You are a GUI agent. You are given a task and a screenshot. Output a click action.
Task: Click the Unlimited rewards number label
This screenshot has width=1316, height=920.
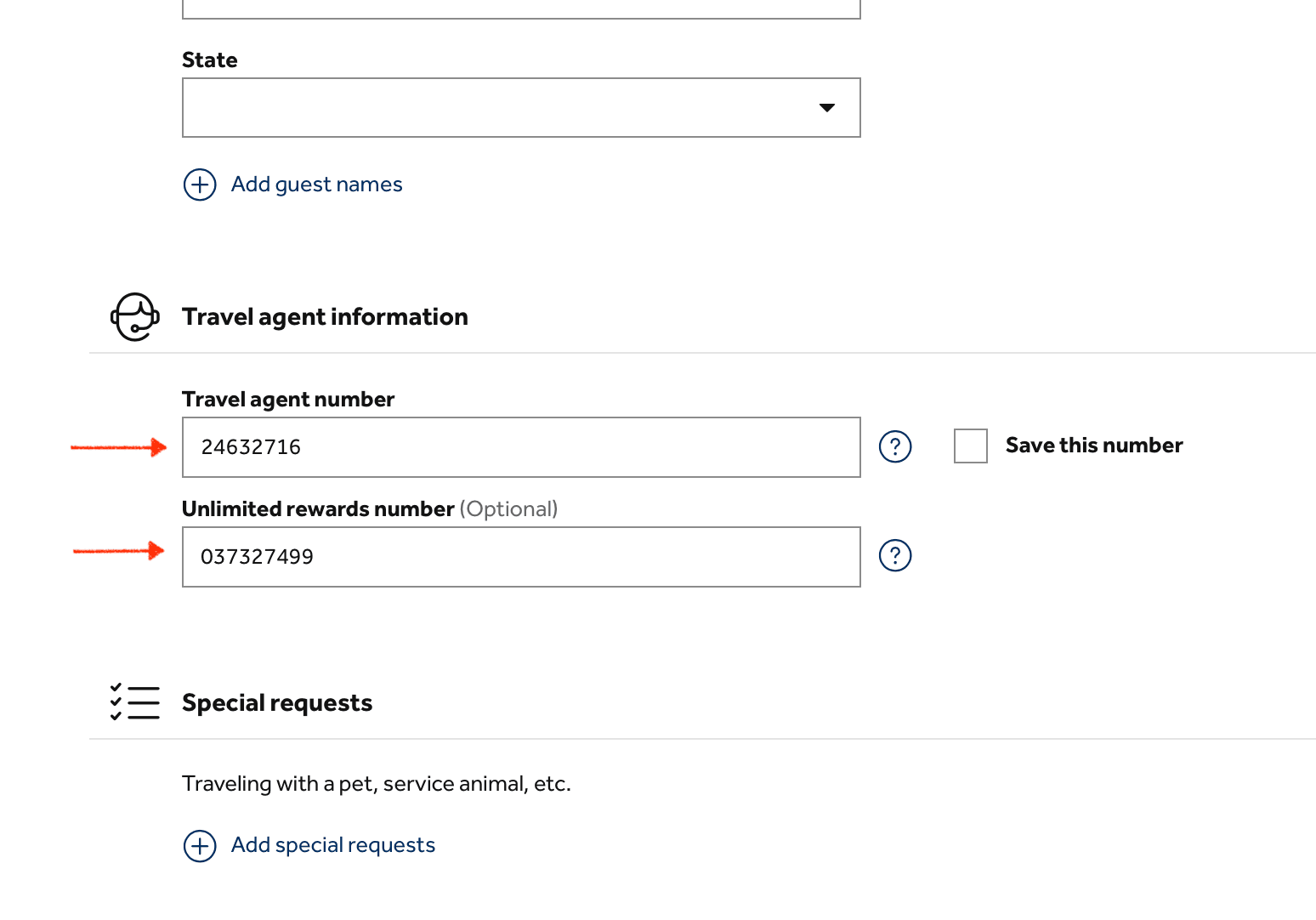tap(318, 509)
